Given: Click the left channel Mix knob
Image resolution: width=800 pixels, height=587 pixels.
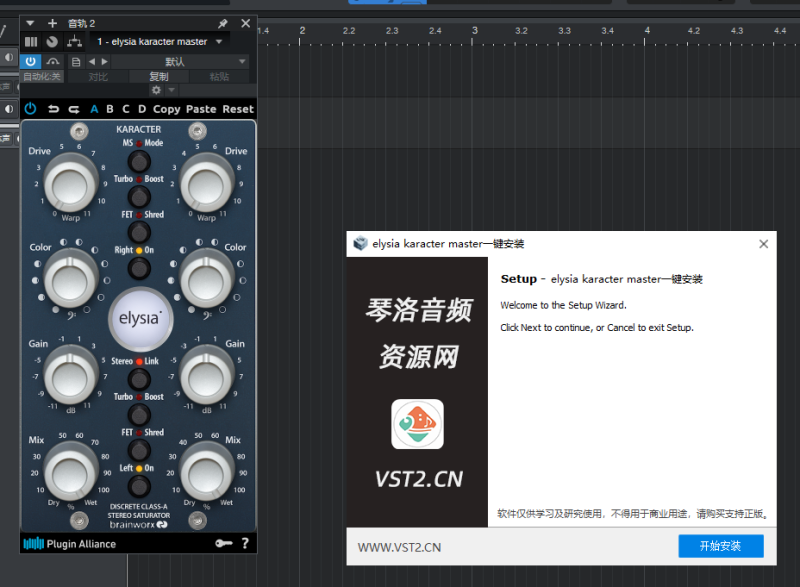Looking at the screenshot, I should 68,468.
